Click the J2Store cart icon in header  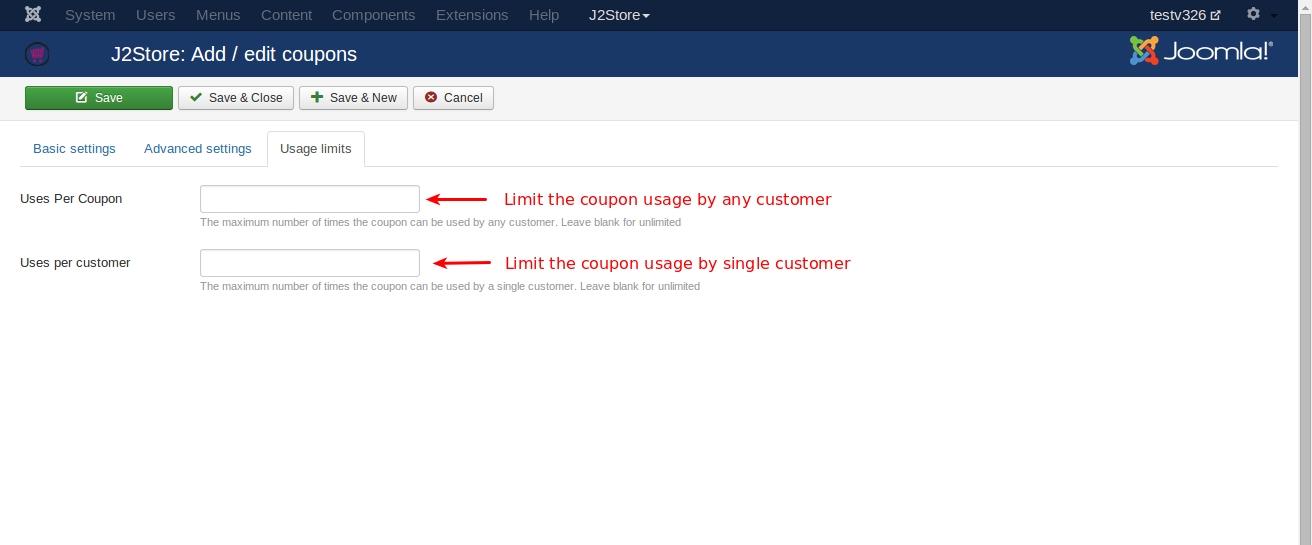pos(37,54)
